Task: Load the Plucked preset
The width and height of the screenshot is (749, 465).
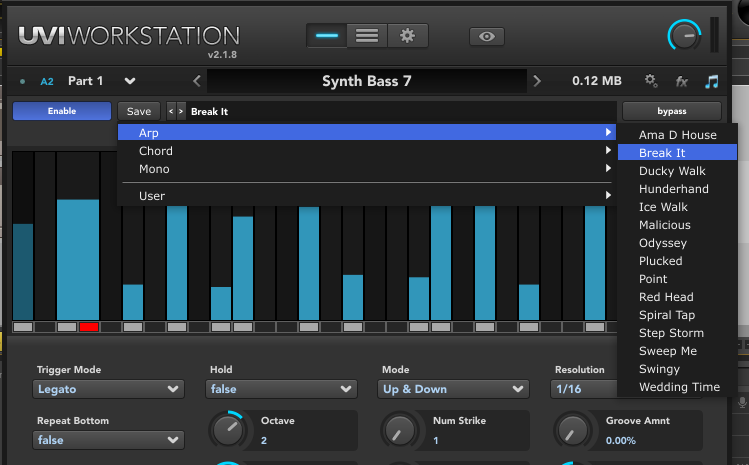Action: tap(677, 261)
